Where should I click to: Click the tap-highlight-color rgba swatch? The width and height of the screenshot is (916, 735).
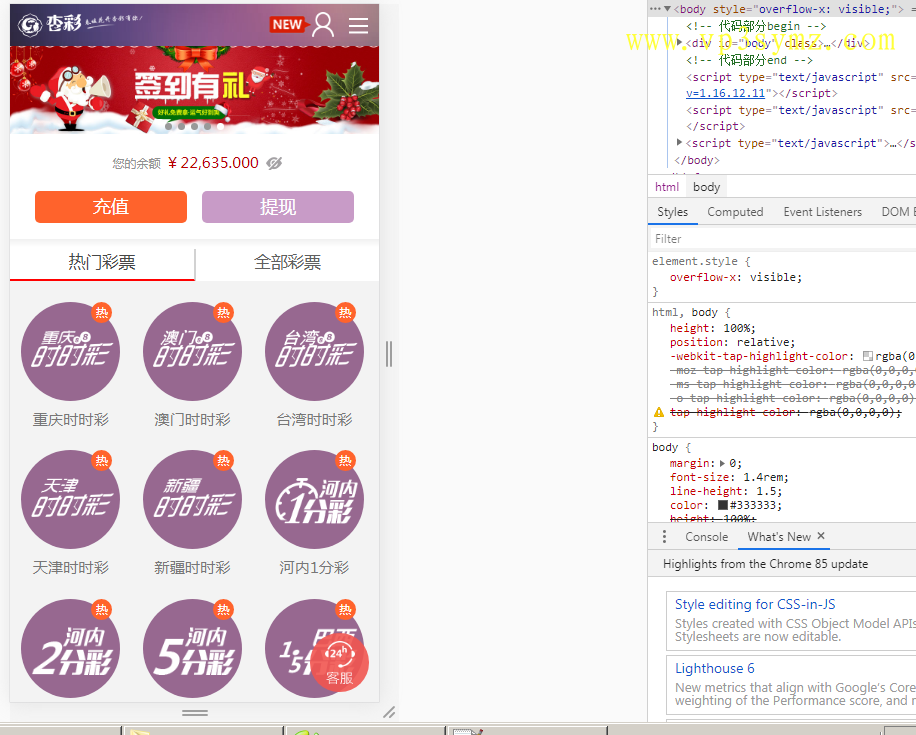click(x=868, y=356)
